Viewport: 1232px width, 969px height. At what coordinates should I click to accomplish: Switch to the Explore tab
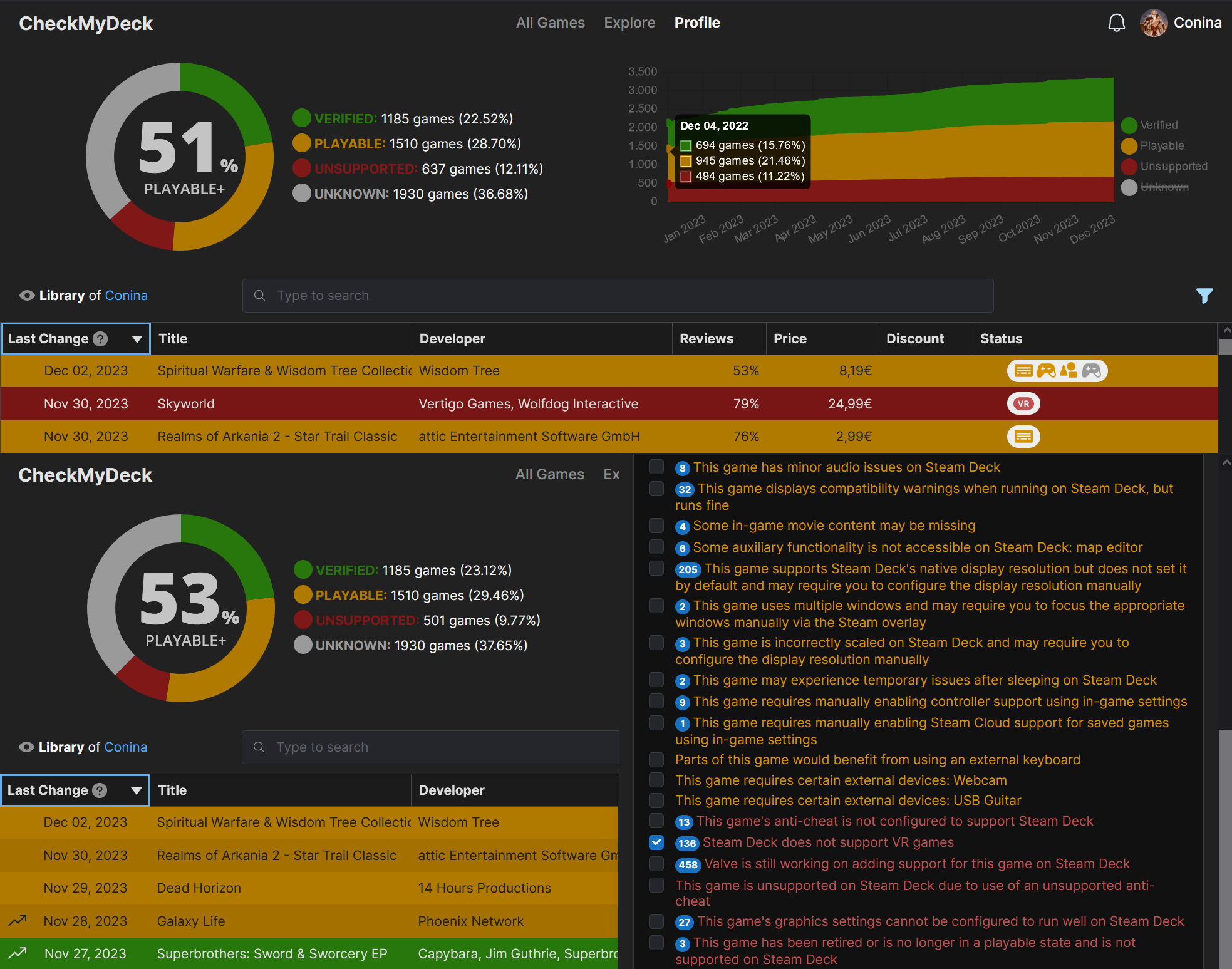coord(629,23)
